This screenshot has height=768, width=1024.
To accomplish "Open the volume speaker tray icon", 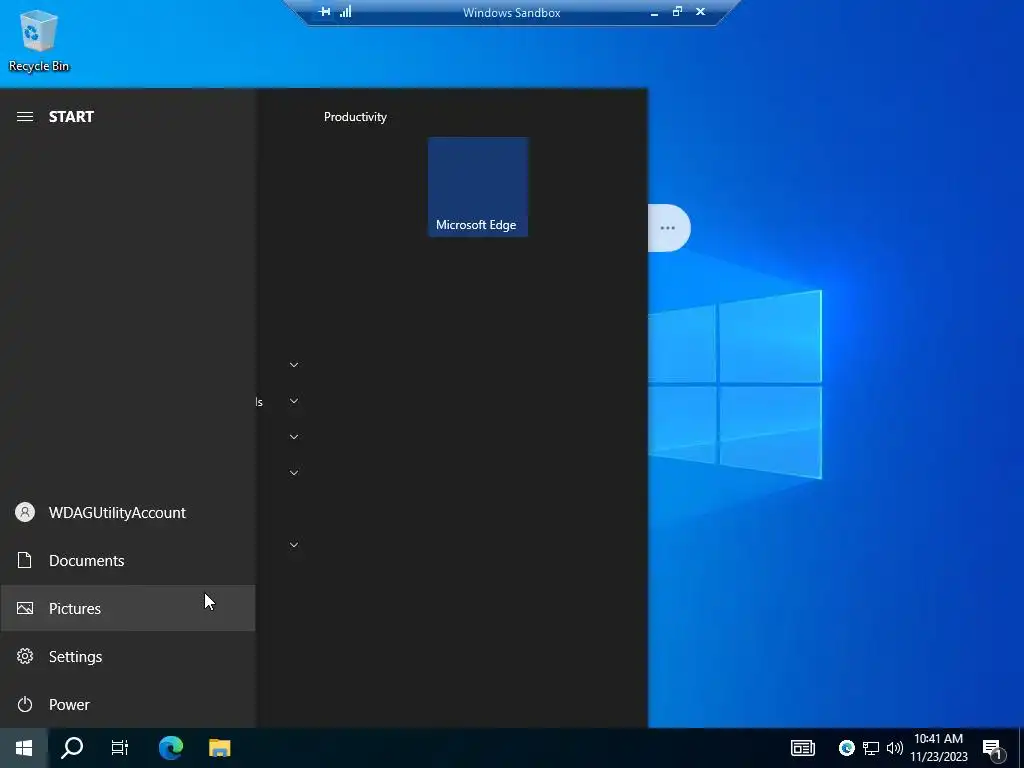I will pyautogui.click(x=895, y=748).
